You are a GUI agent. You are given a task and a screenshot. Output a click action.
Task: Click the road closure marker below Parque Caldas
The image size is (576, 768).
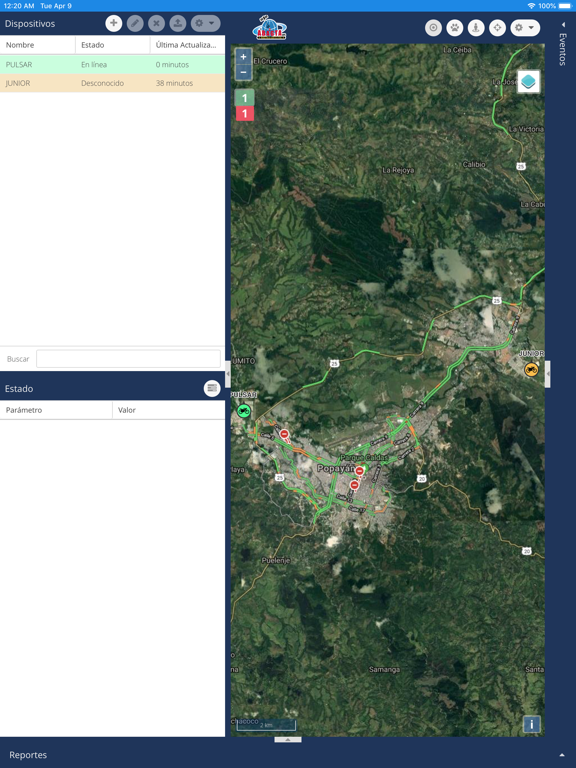pos(360,471)
